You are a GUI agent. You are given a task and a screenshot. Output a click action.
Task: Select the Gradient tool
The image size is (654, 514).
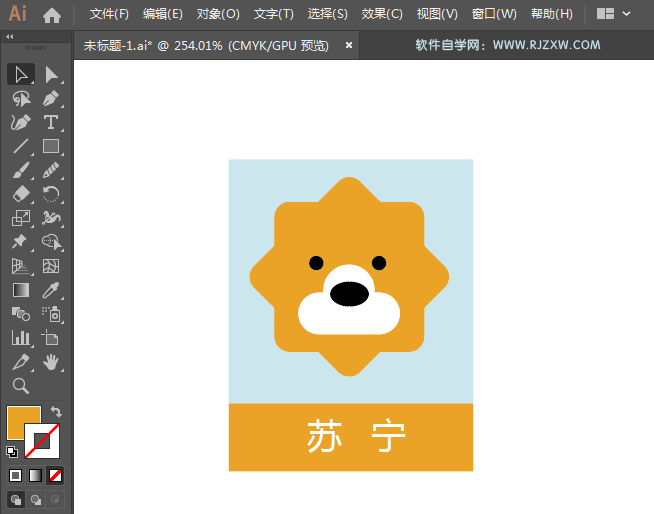pos(20,290)
